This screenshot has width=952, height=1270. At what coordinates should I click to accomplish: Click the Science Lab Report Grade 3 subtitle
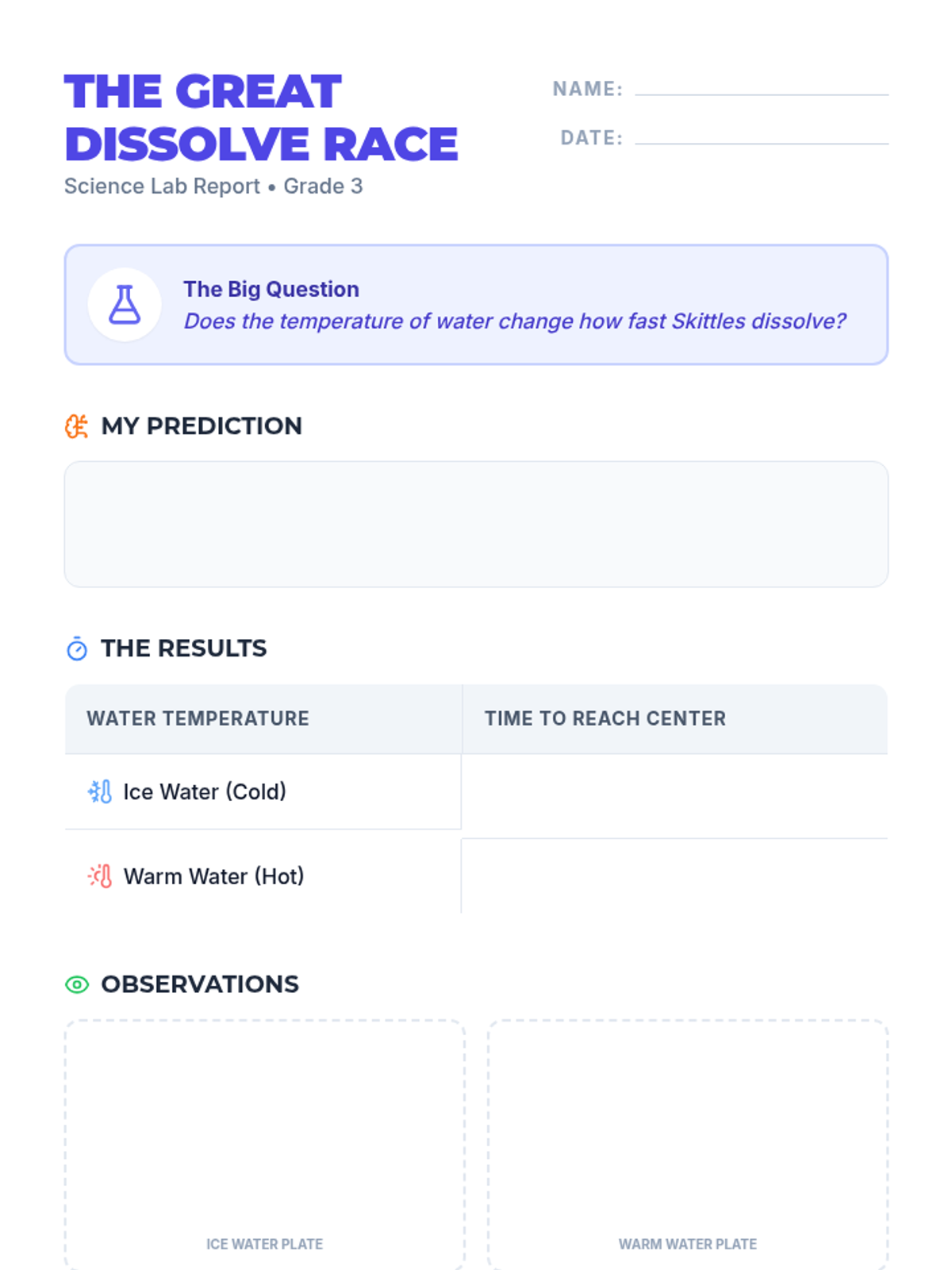coord(213,187)
